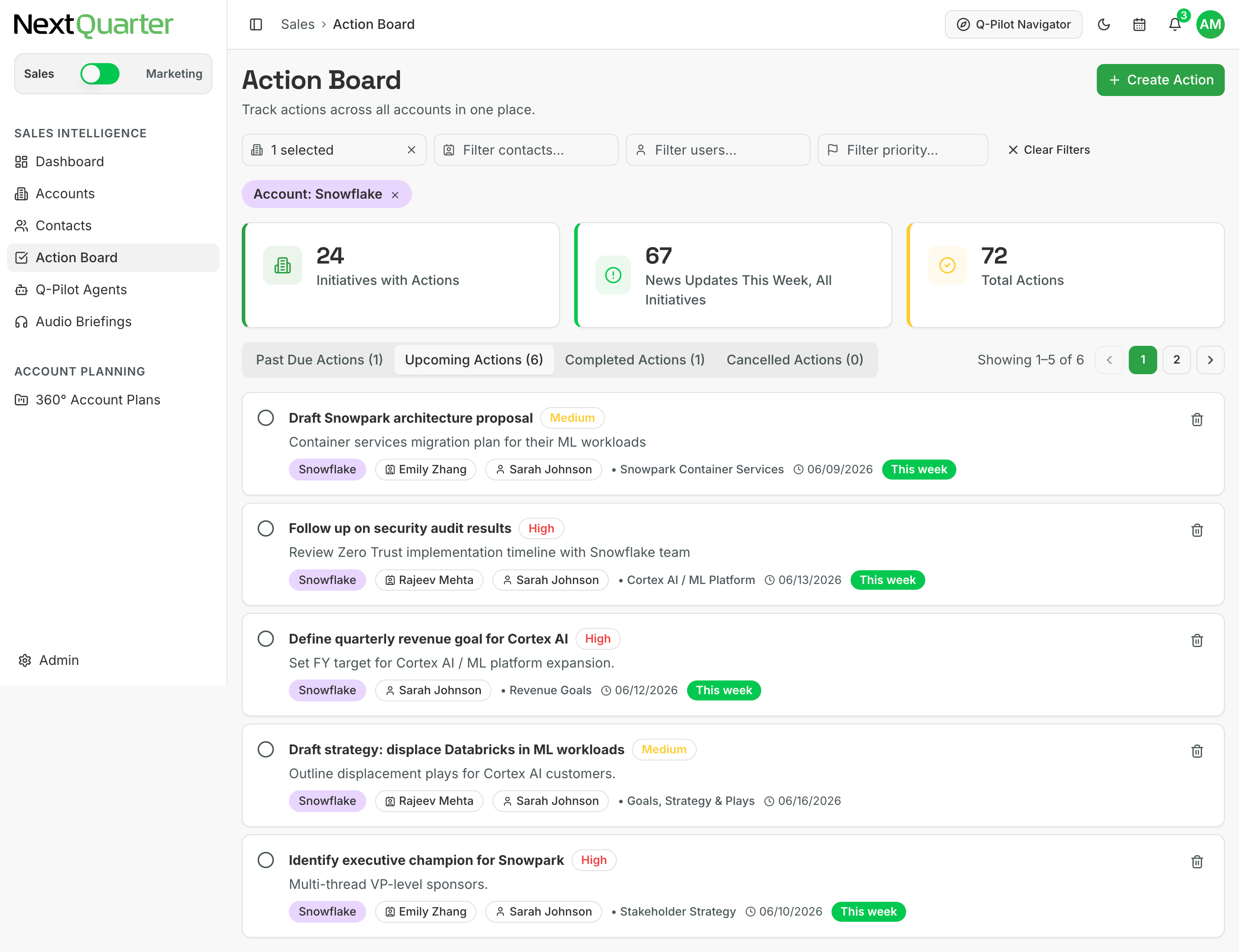1239x952 pixels.
Task: Click Emily Zhang contact on Snowpark proposal
Action: (x=425, y=469)
